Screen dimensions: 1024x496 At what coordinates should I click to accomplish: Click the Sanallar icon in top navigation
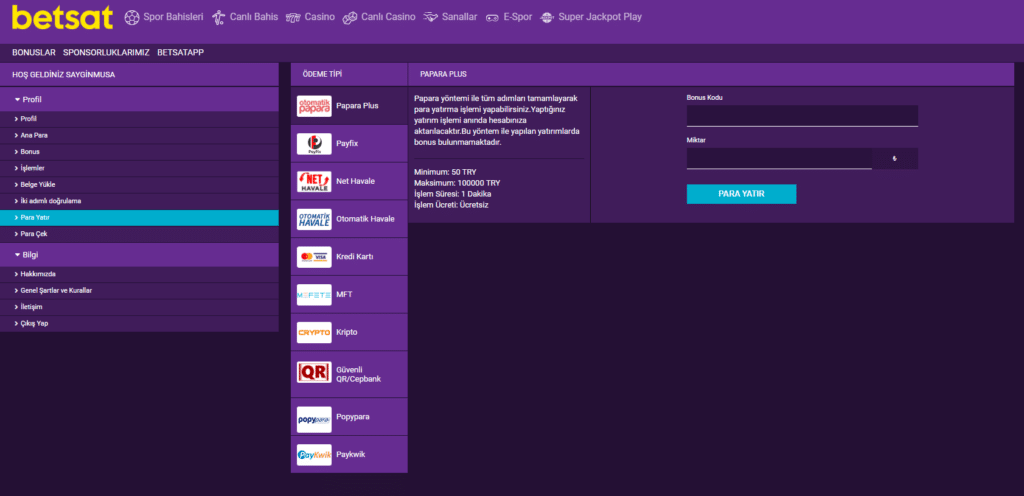coord(430,18)
